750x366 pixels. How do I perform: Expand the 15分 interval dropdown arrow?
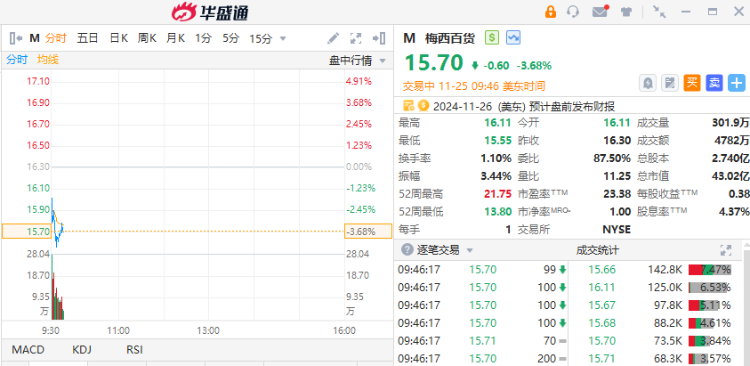[x=283, y=39]
